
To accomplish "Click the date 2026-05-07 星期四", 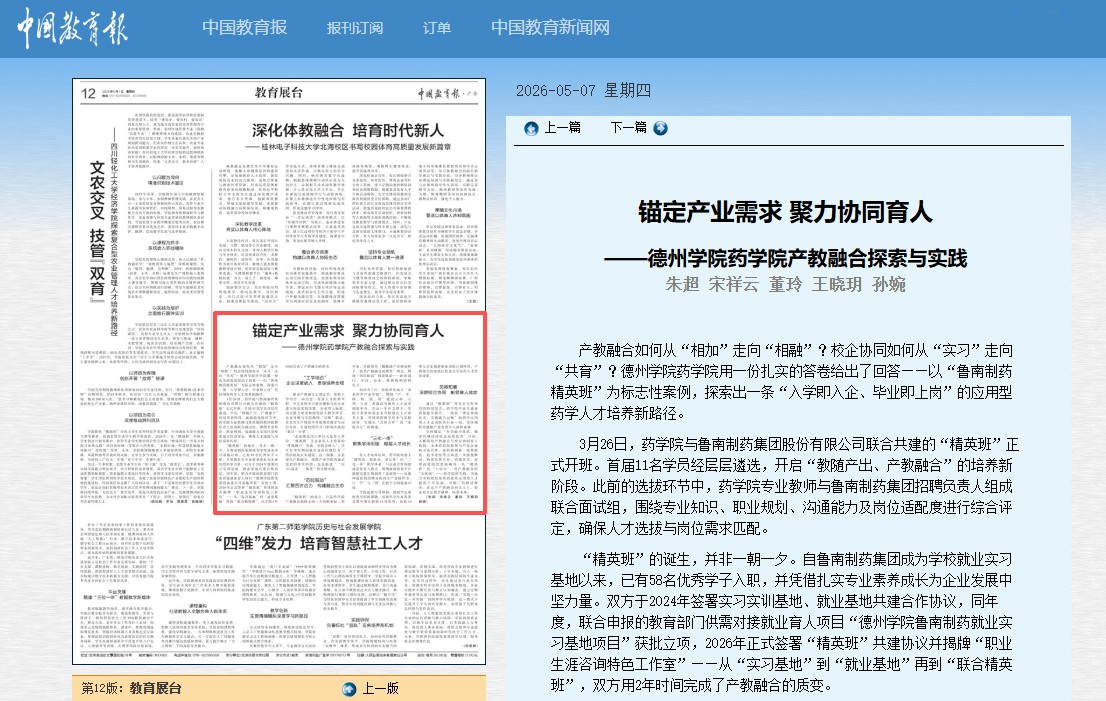I will click(x=583, y=91).
